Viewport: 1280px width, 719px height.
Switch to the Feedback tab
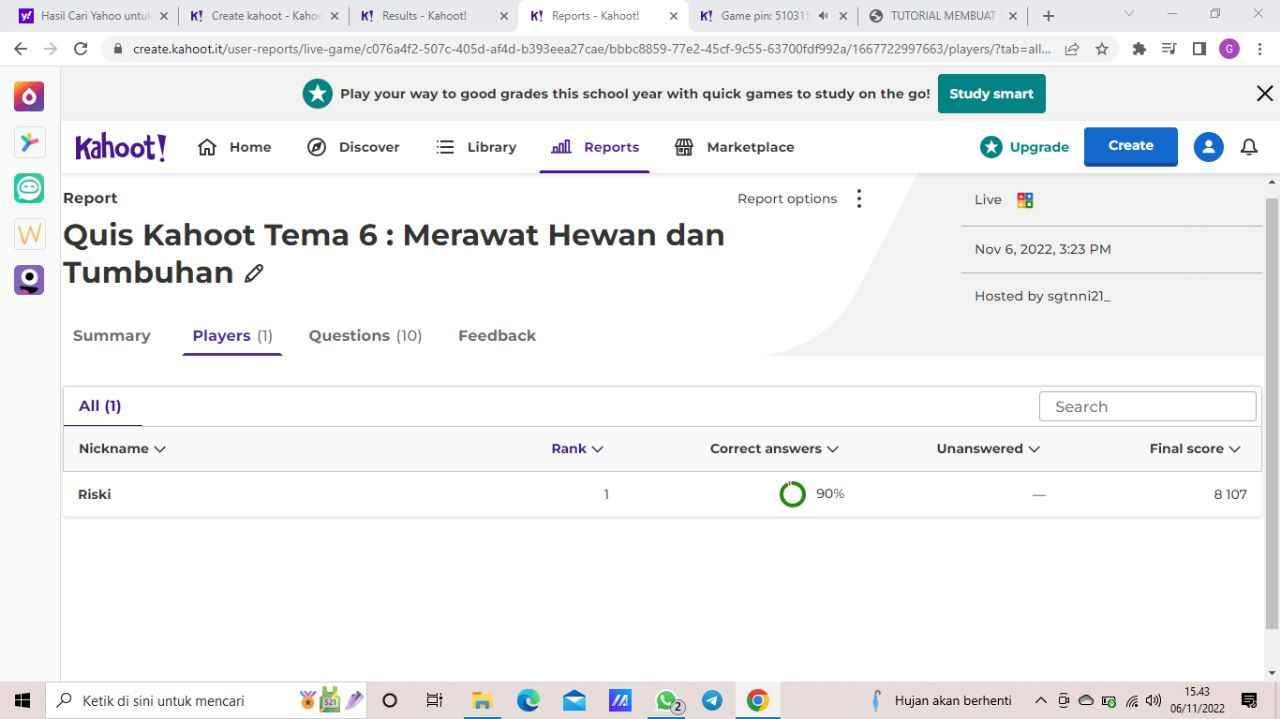(497, 336)
